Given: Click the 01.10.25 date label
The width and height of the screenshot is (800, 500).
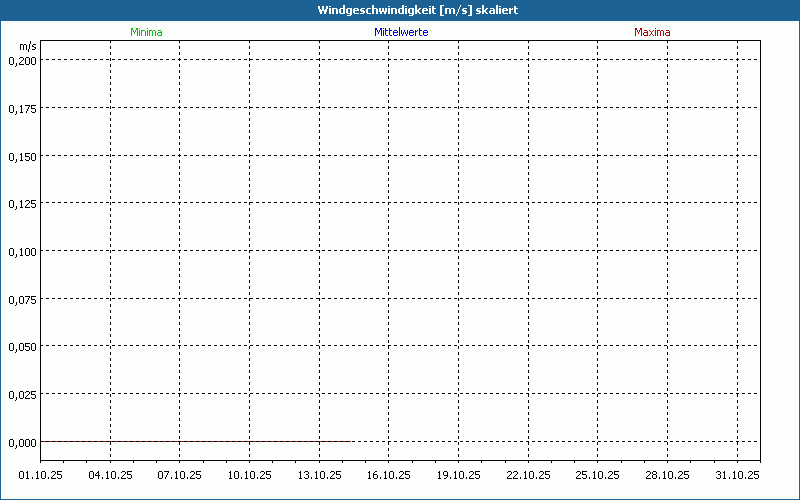Looking at the screenshot, I should click(x=41, y=475).
